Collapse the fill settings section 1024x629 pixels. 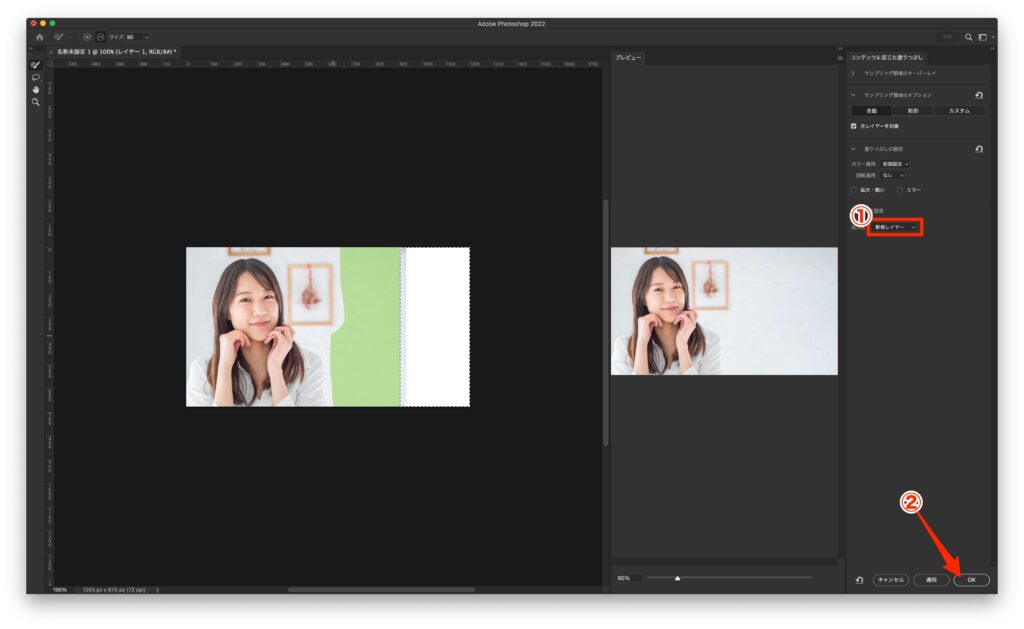tap(853, 149)
